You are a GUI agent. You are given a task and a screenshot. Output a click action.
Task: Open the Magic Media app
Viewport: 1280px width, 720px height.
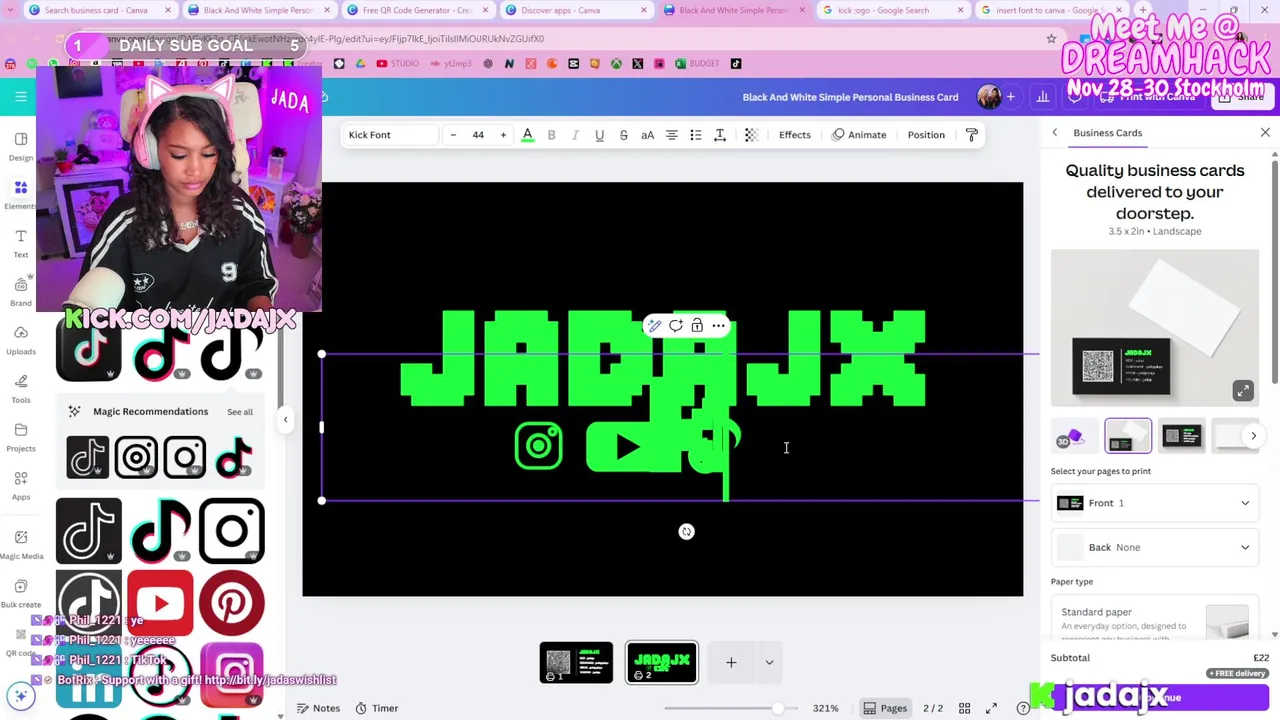point(20,544)
